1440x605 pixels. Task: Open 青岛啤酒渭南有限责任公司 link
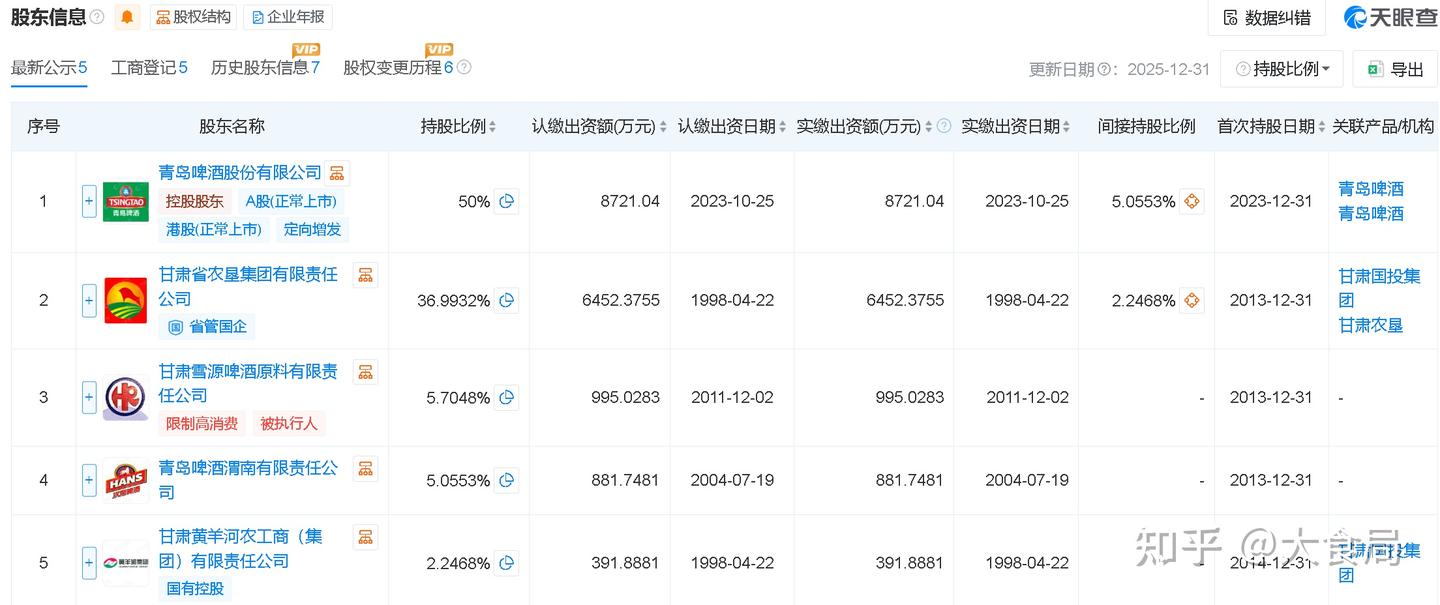[248, 480]
